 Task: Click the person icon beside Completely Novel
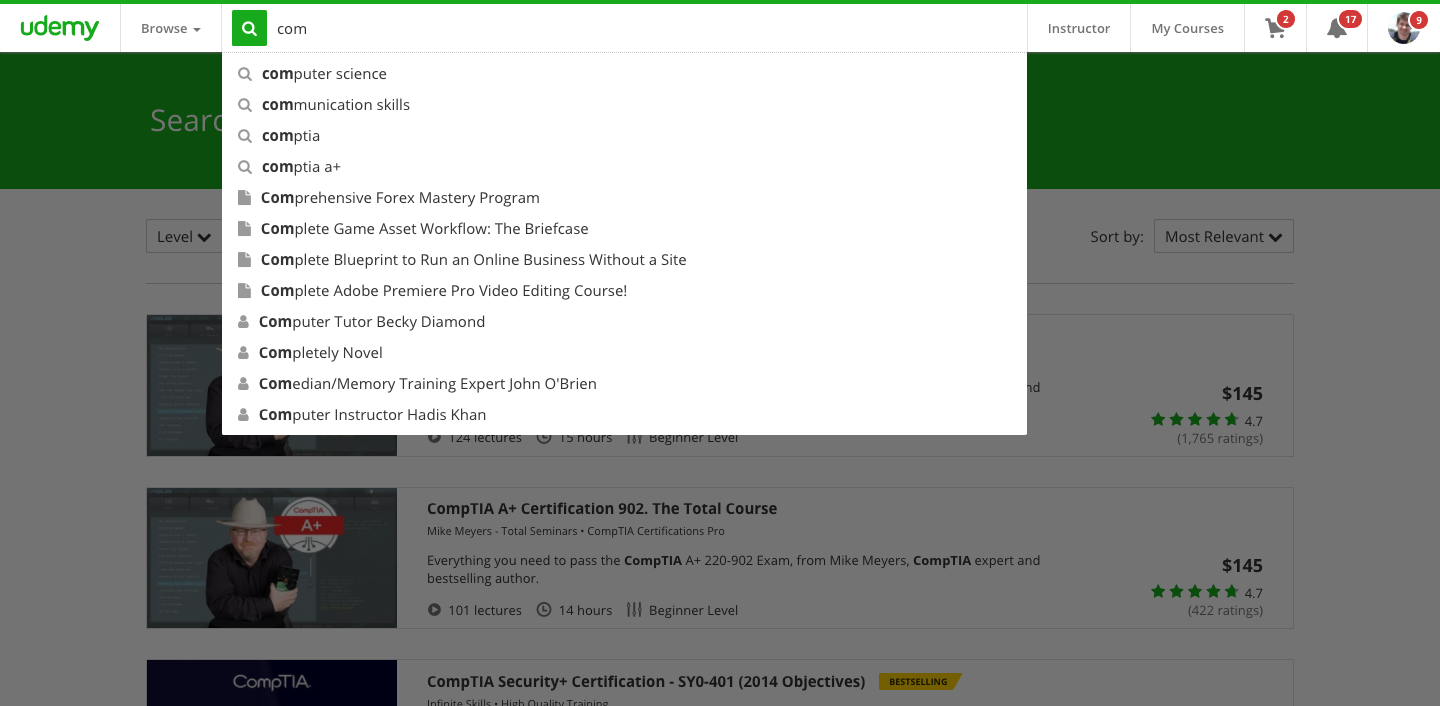pos(243,353)
